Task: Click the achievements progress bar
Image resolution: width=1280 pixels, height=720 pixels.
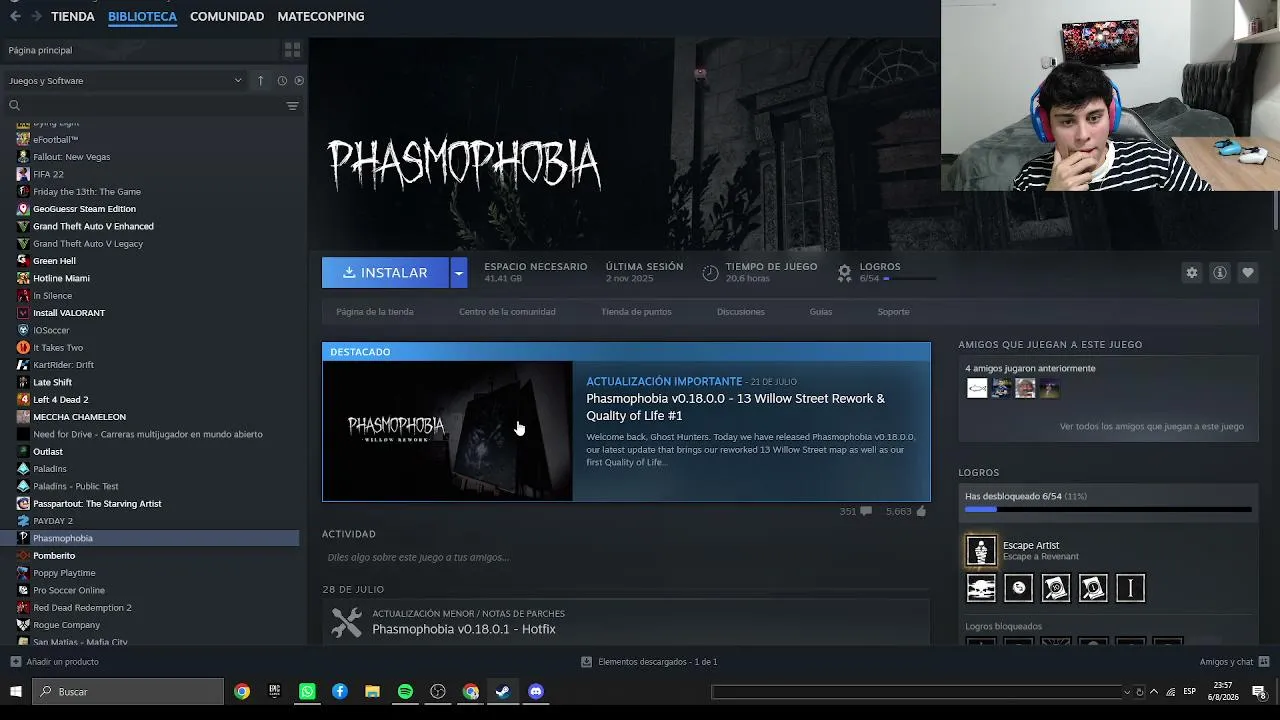Action: (1108, 510)
